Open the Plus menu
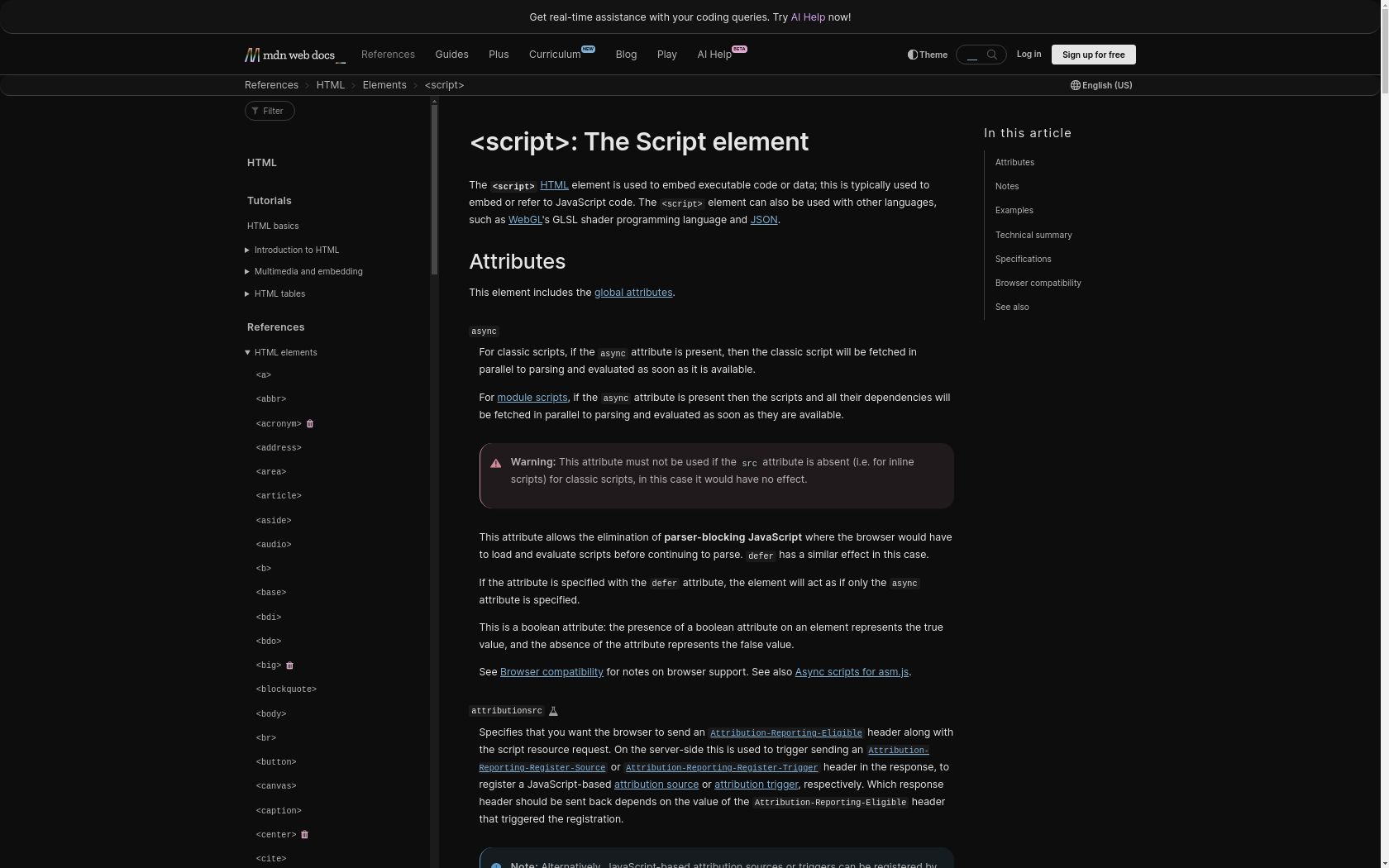This screenshot has width=1389, height=868. 499,55
